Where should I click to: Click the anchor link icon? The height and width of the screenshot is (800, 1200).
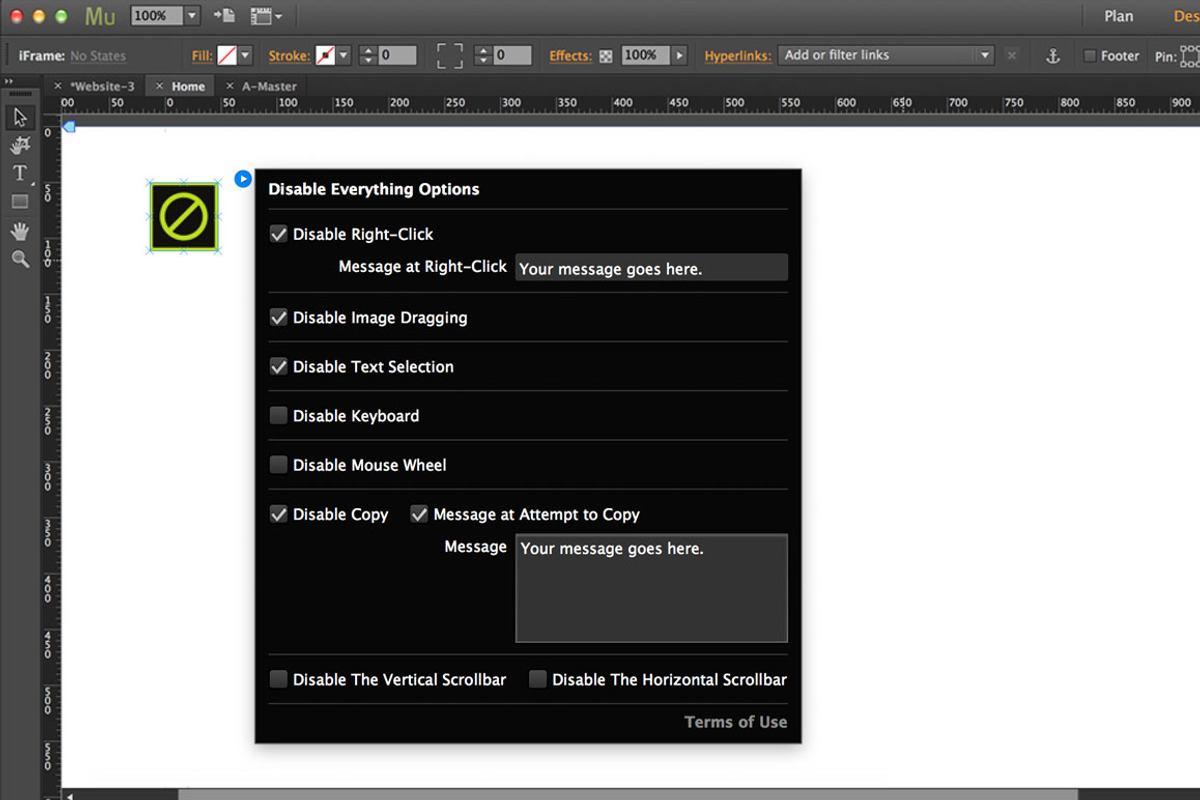point(1052,56)
